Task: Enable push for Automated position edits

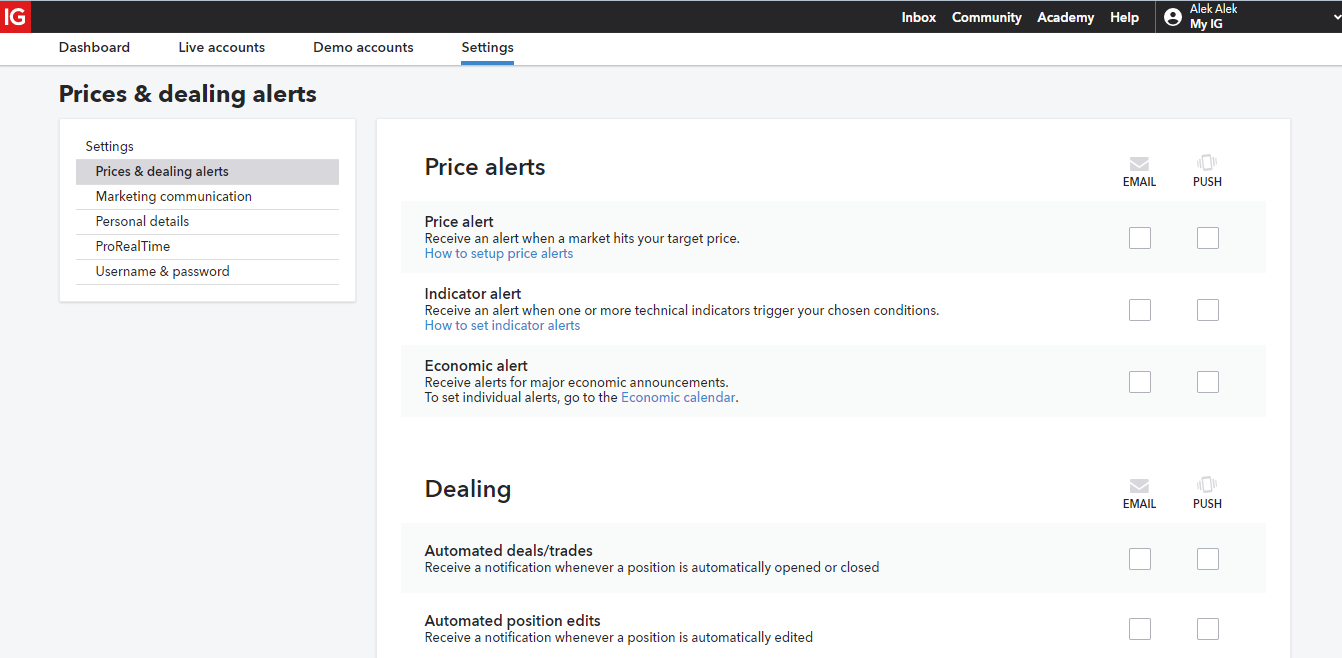Action: (1208, 629)
